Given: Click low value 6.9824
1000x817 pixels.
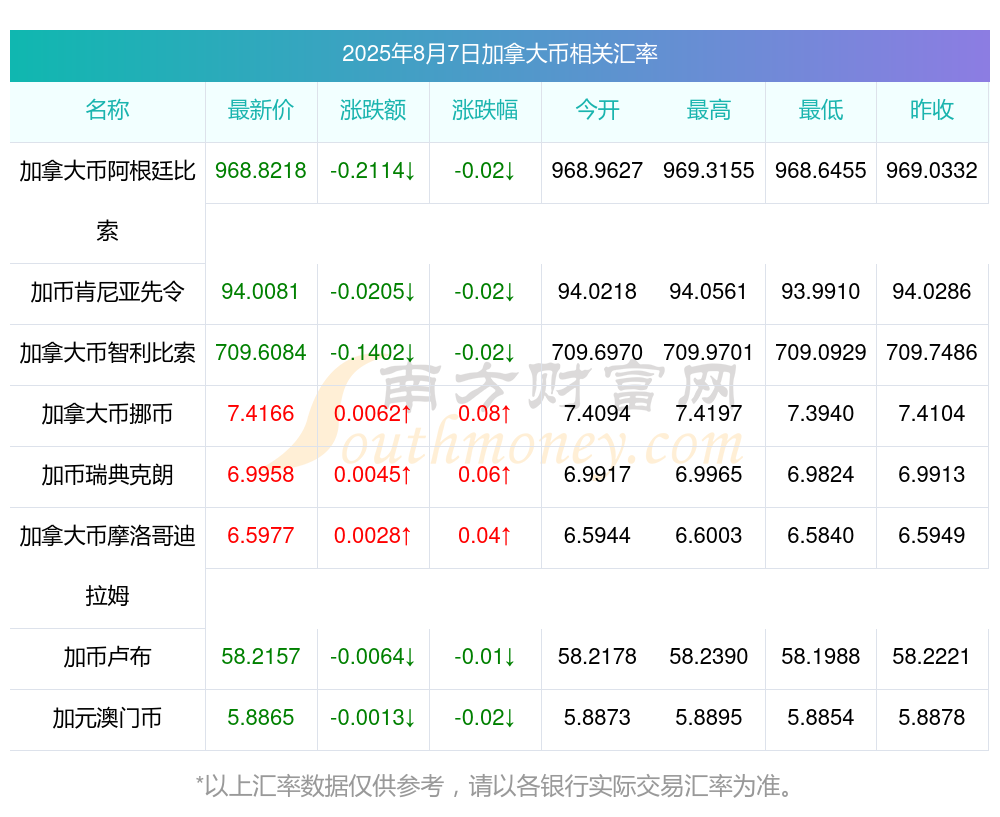Looking at the screenshot, I should click(x=821, y=475).
